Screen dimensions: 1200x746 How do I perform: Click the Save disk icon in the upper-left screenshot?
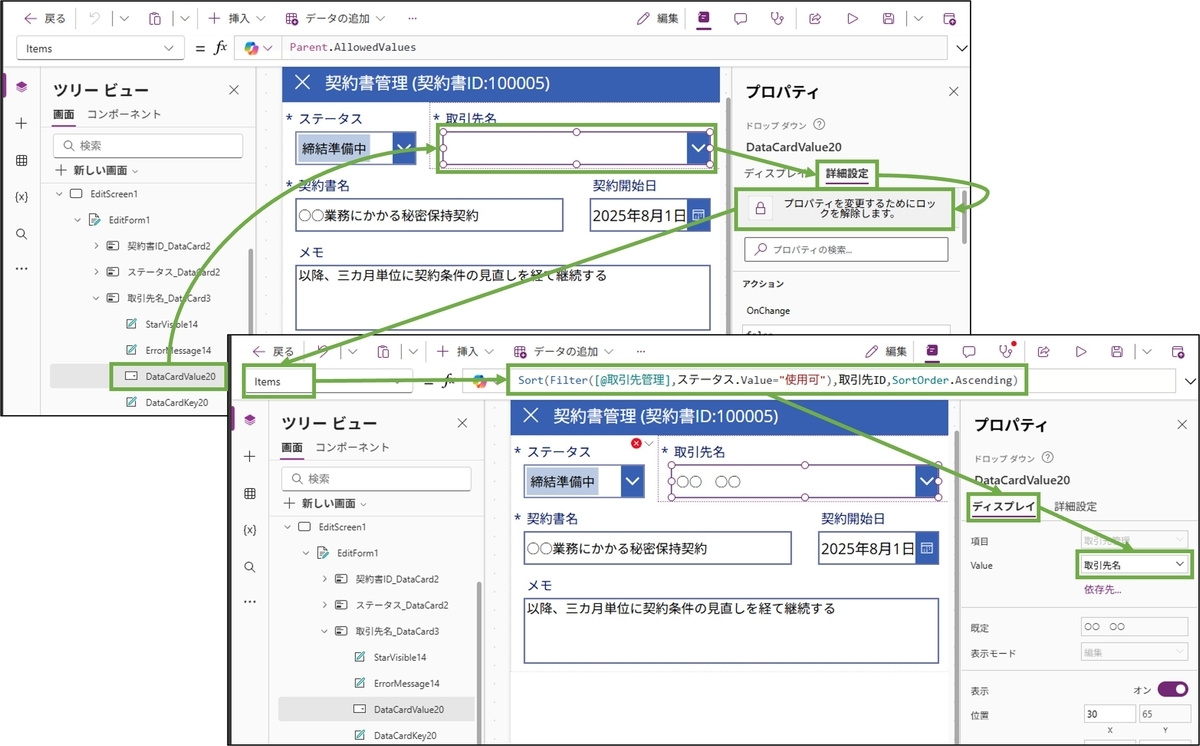coord(888,18)
